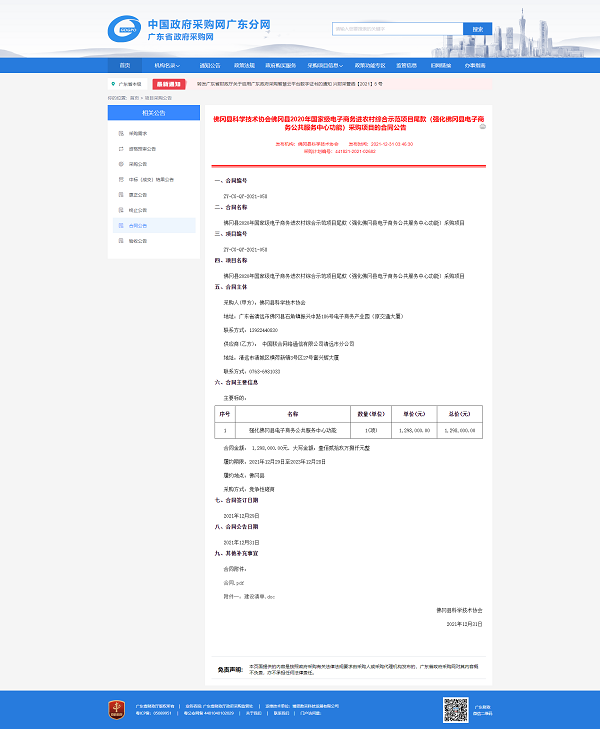Image resolution: width=600 pixels, height=729 pixels.
Task: Click the 履约期限 line
Action: (x=275, y=462)
